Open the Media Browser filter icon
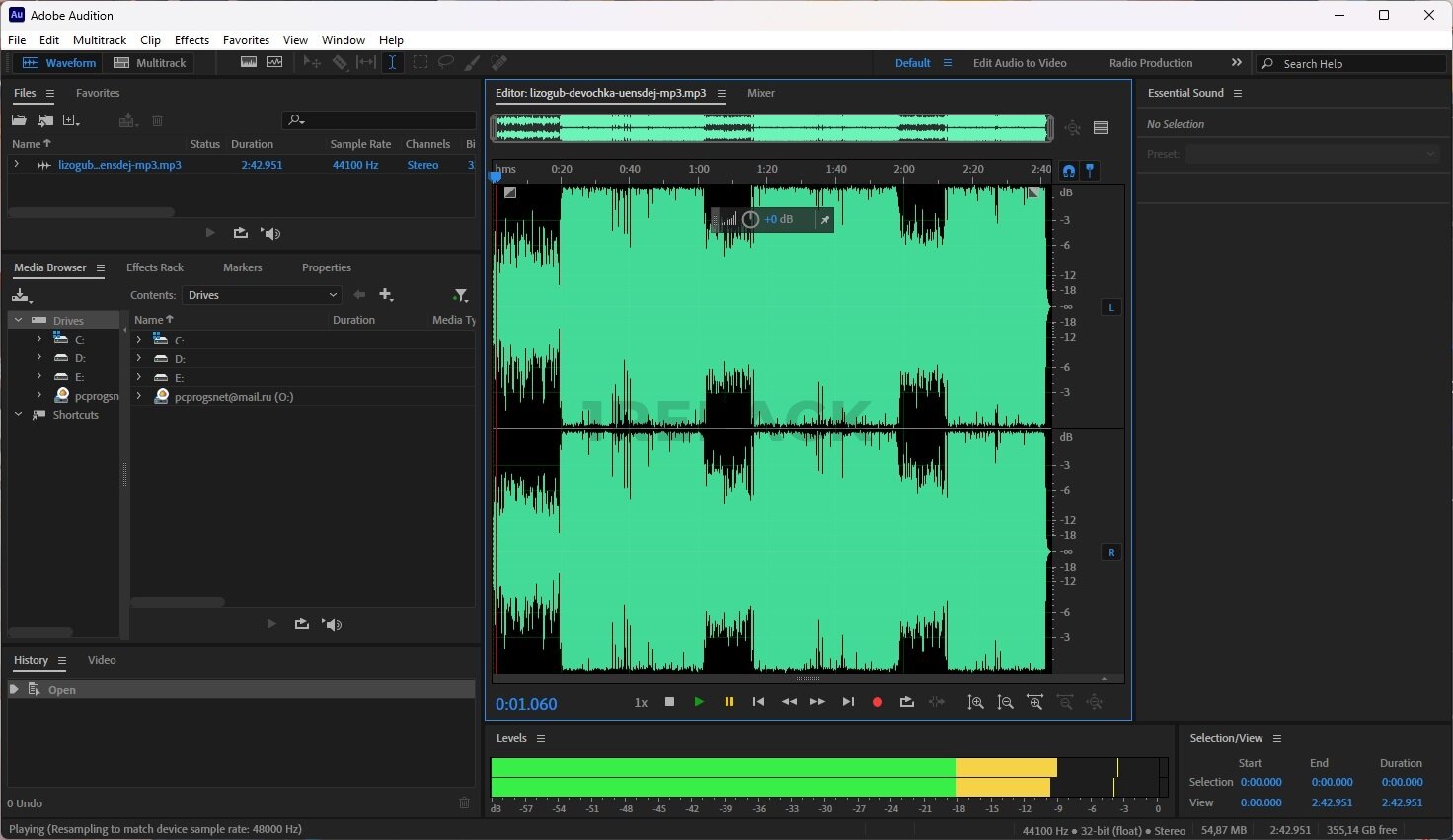Screen dimensions: 1453x840 [460, 295]
